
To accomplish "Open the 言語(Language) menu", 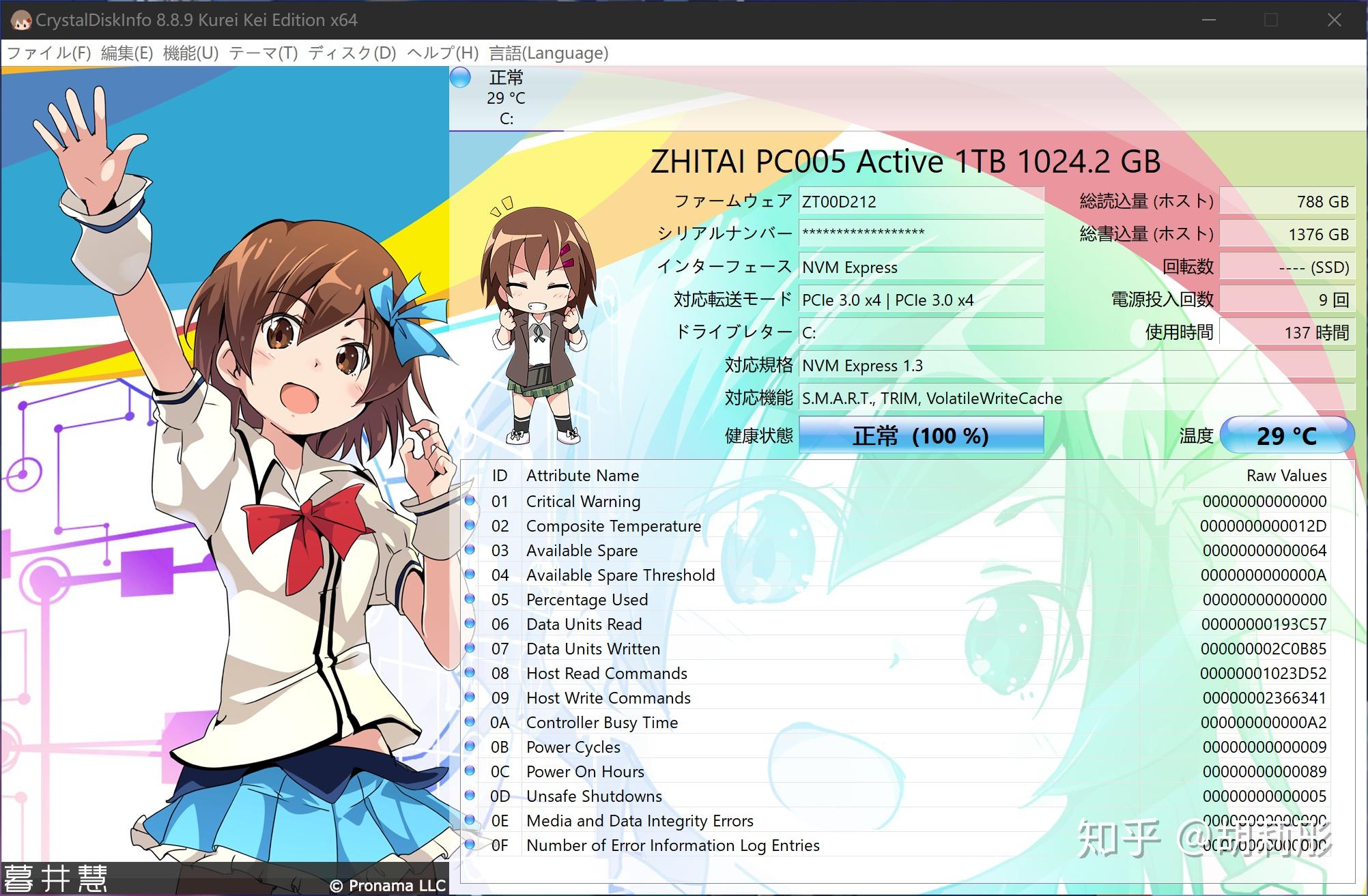I will tap(548, 53).
